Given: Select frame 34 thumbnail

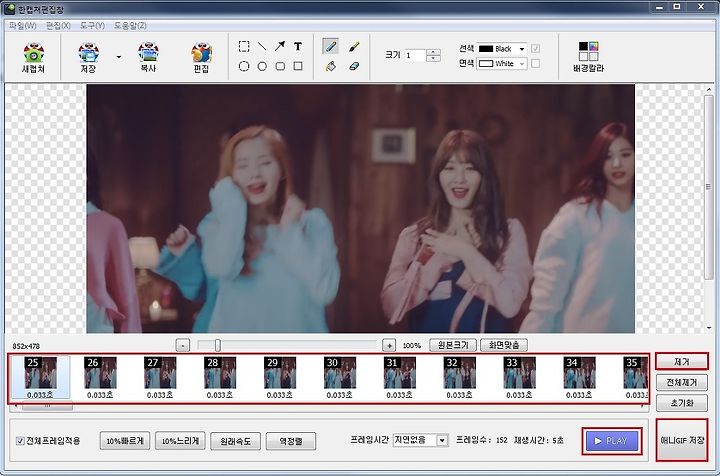Looking at the screenshot, I should click(579, 377).
